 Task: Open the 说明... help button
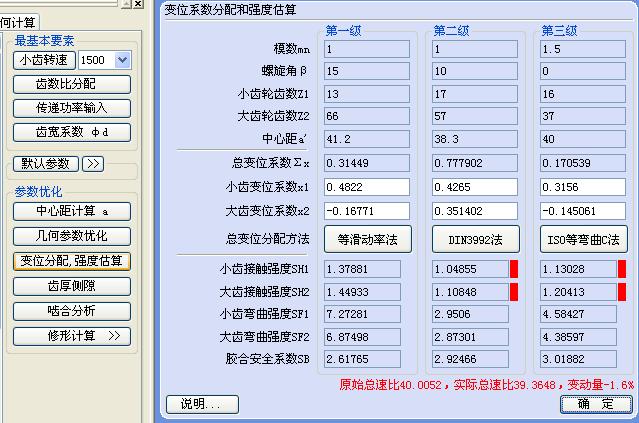tap(202, 404)
